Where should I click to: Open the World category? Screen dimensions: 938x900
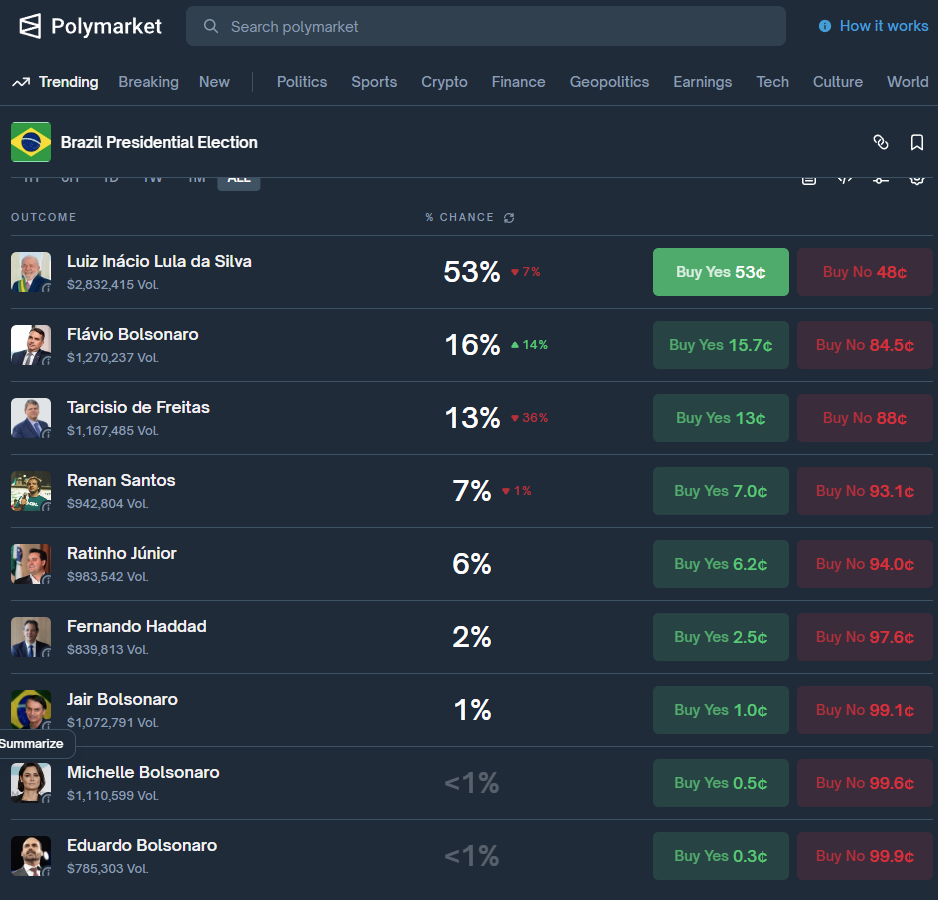[x=907, y=82]
